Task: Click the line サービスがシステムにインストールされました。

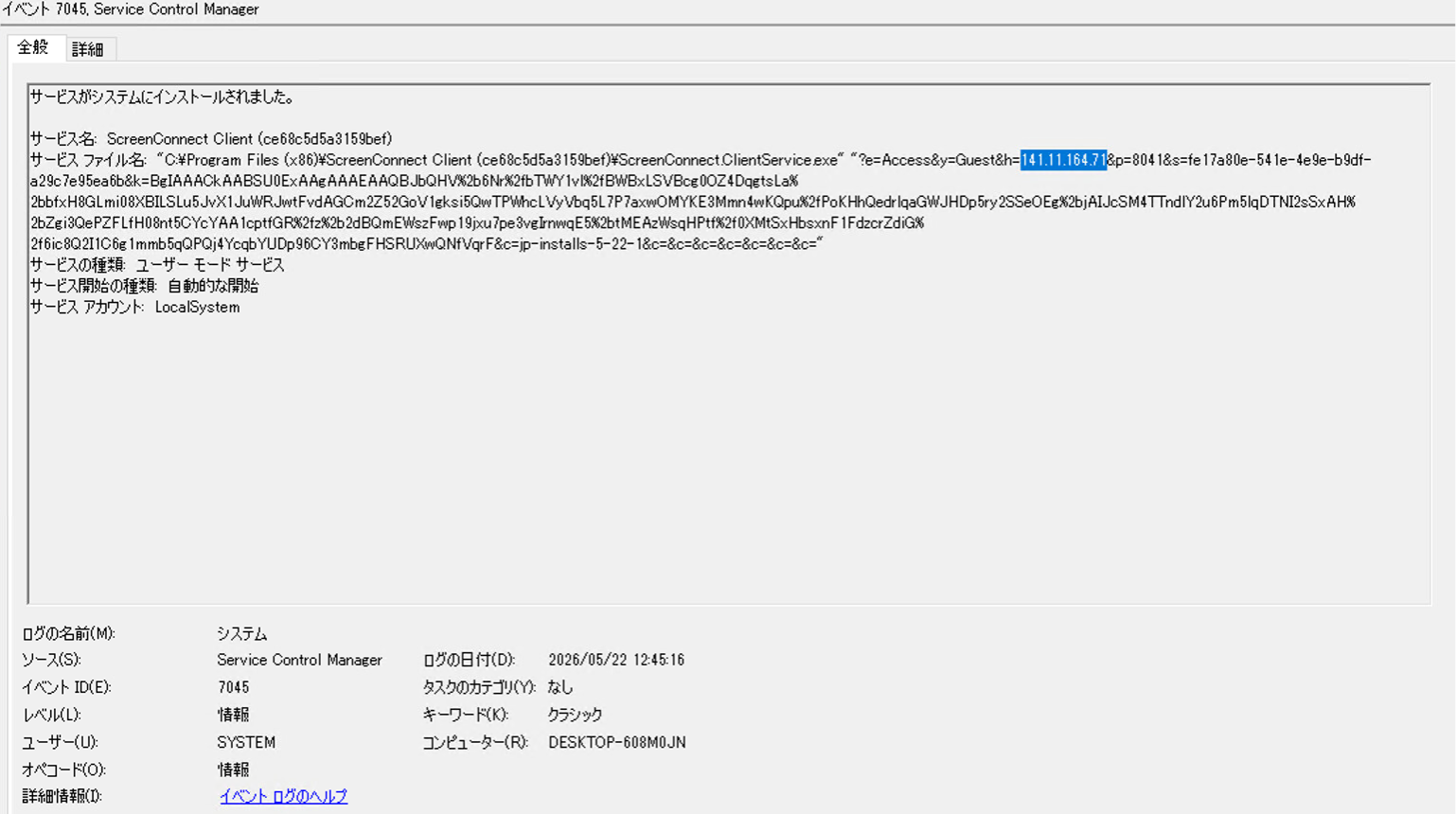Action: pos(163,97)
